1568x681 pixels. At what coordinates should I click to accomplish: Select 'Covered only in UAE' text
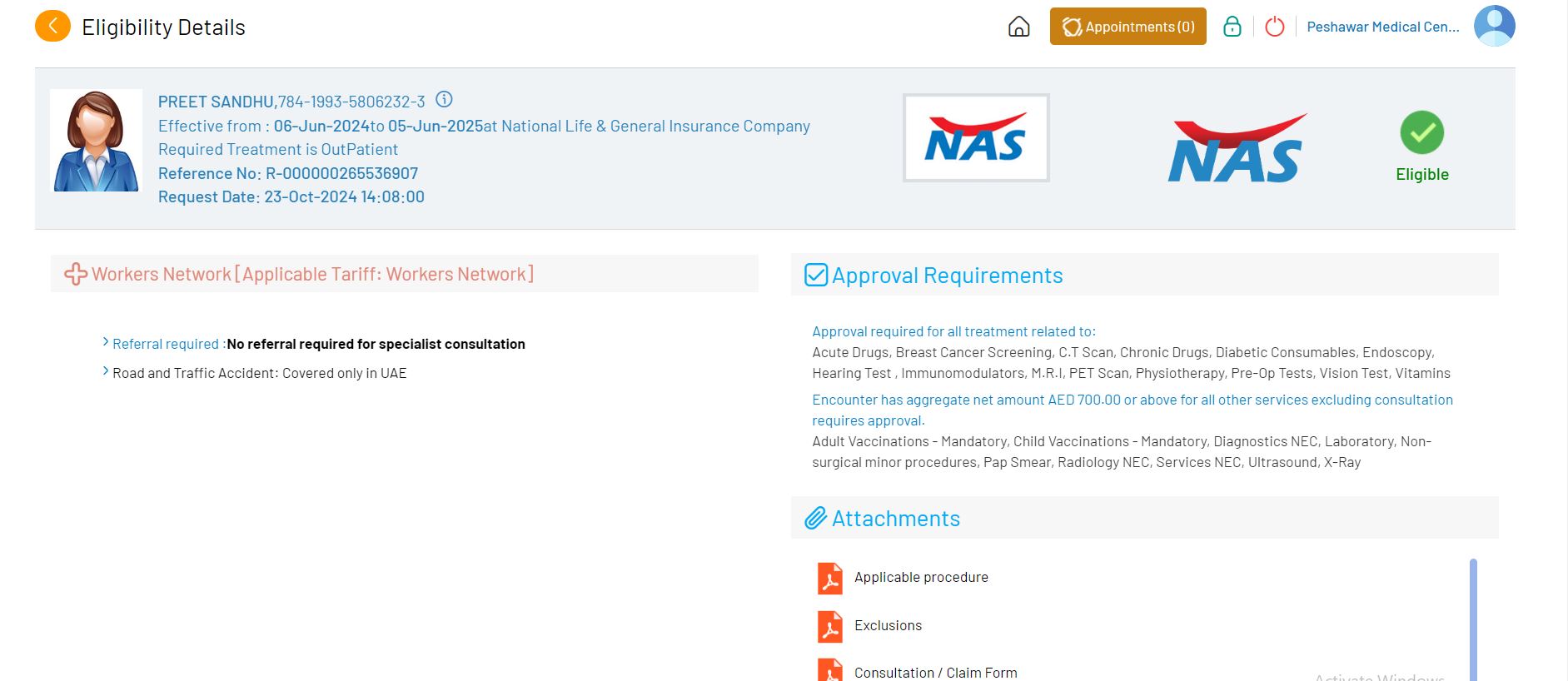[345, 373]
